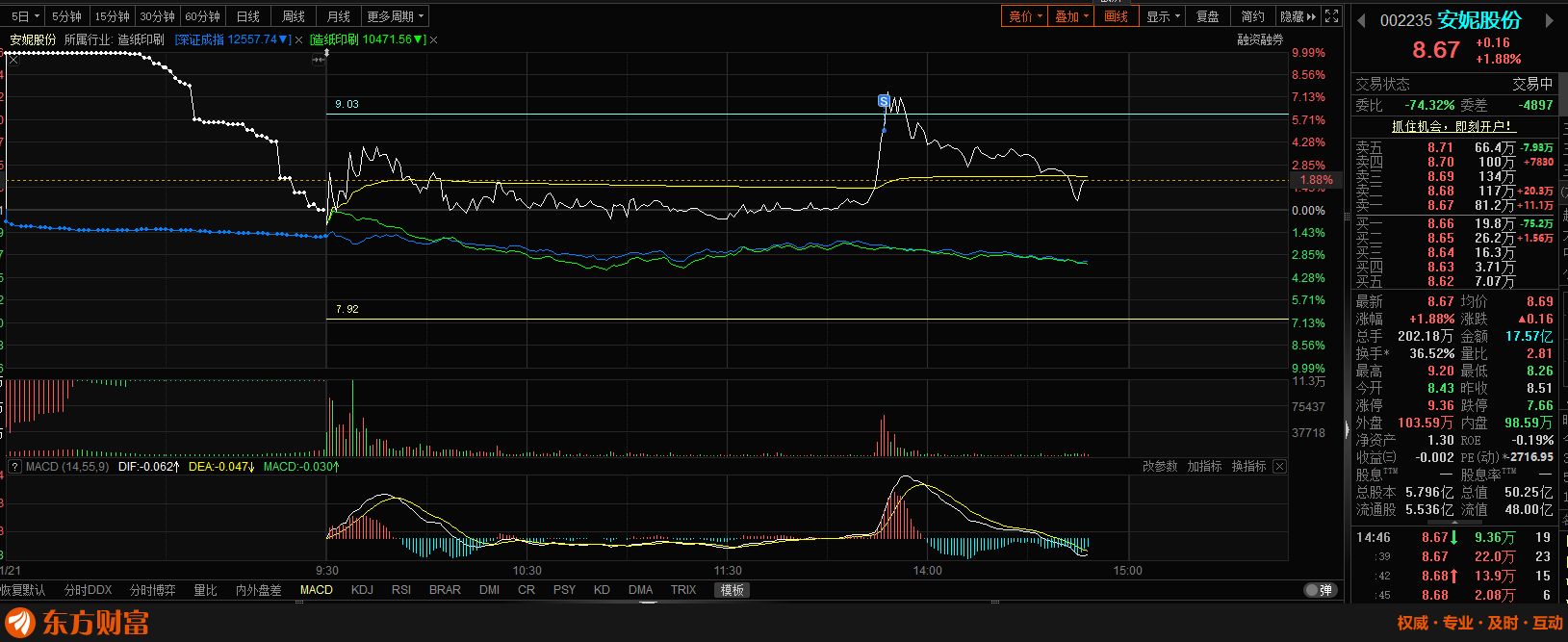
Task: Select the 周线 weekly chart
Action: click(x=294, y=16)
